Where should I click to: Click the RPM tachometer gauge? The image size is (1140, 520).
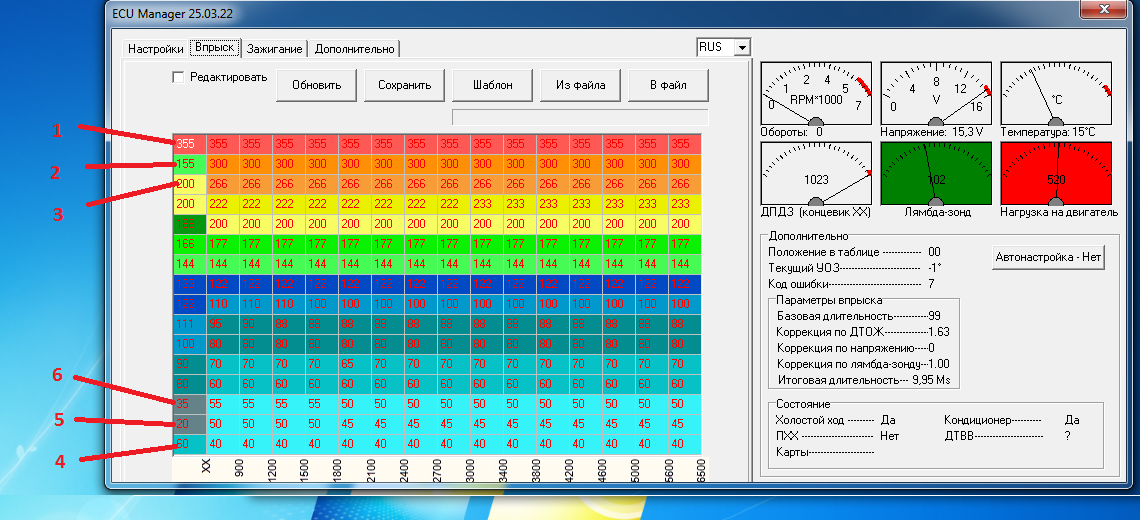coord(816,93)
